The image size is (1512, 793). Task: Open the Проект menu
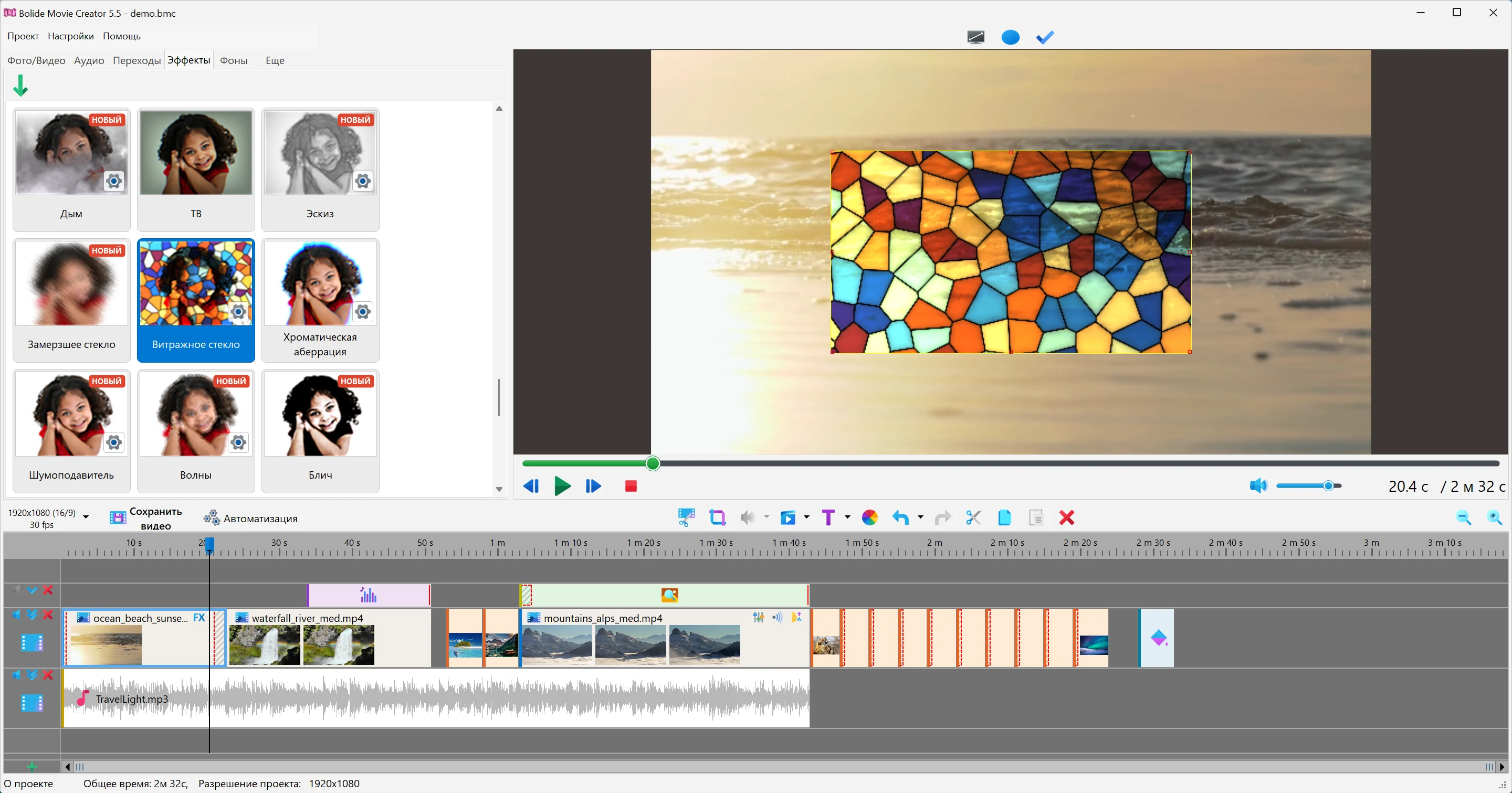click(23, 36)
